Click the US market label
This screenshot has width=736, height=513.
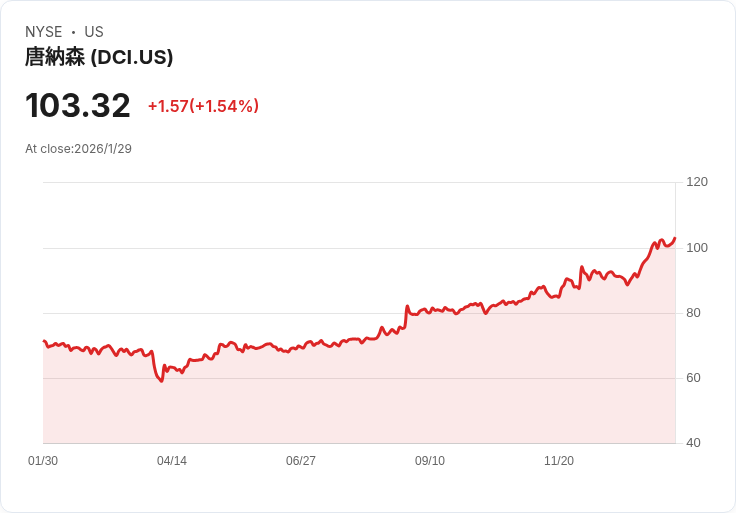coord(94,32)
